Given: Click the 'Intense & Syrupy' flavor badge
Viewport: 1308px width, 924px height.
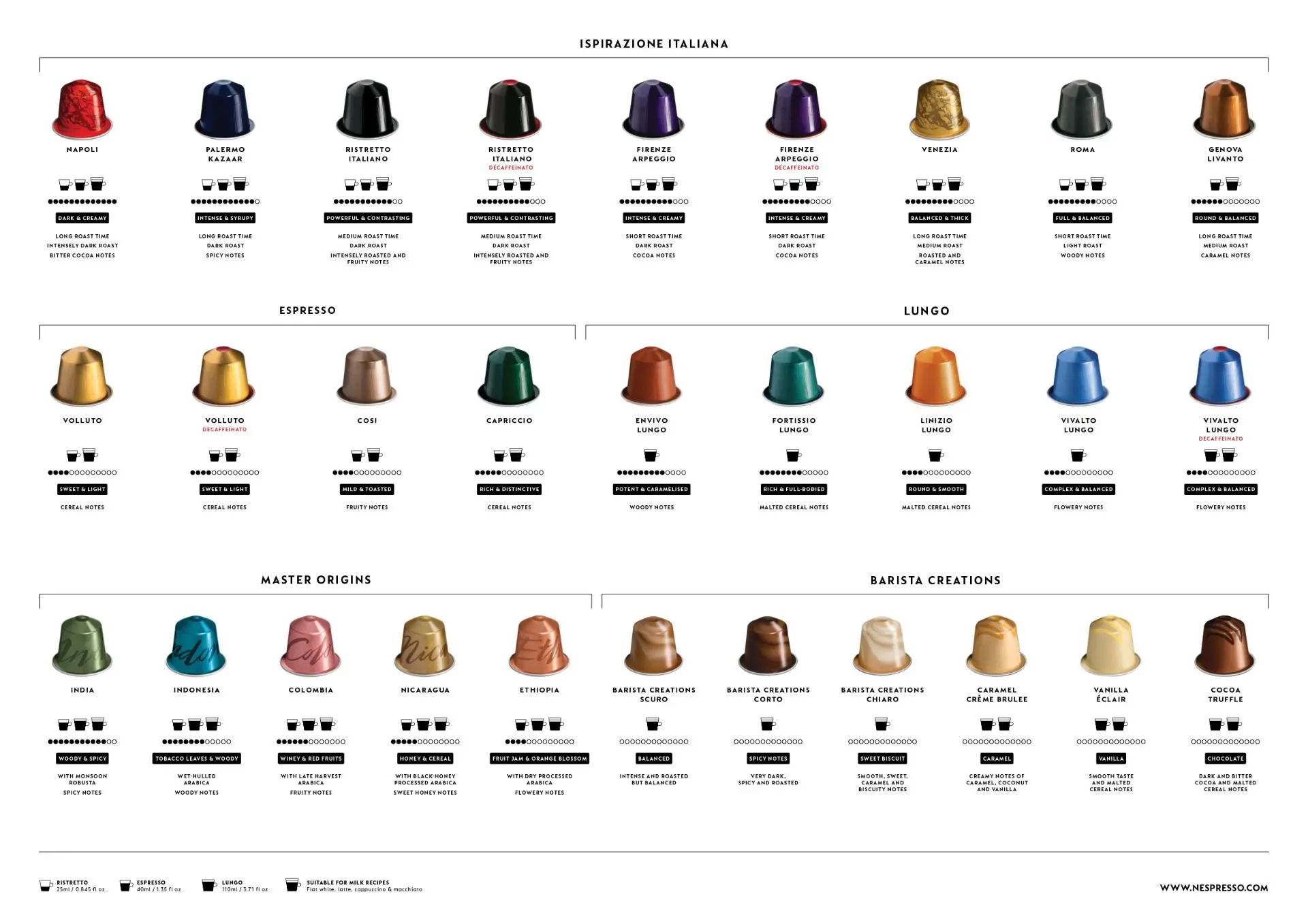Looking at the screenshot, I should point(225,218).
